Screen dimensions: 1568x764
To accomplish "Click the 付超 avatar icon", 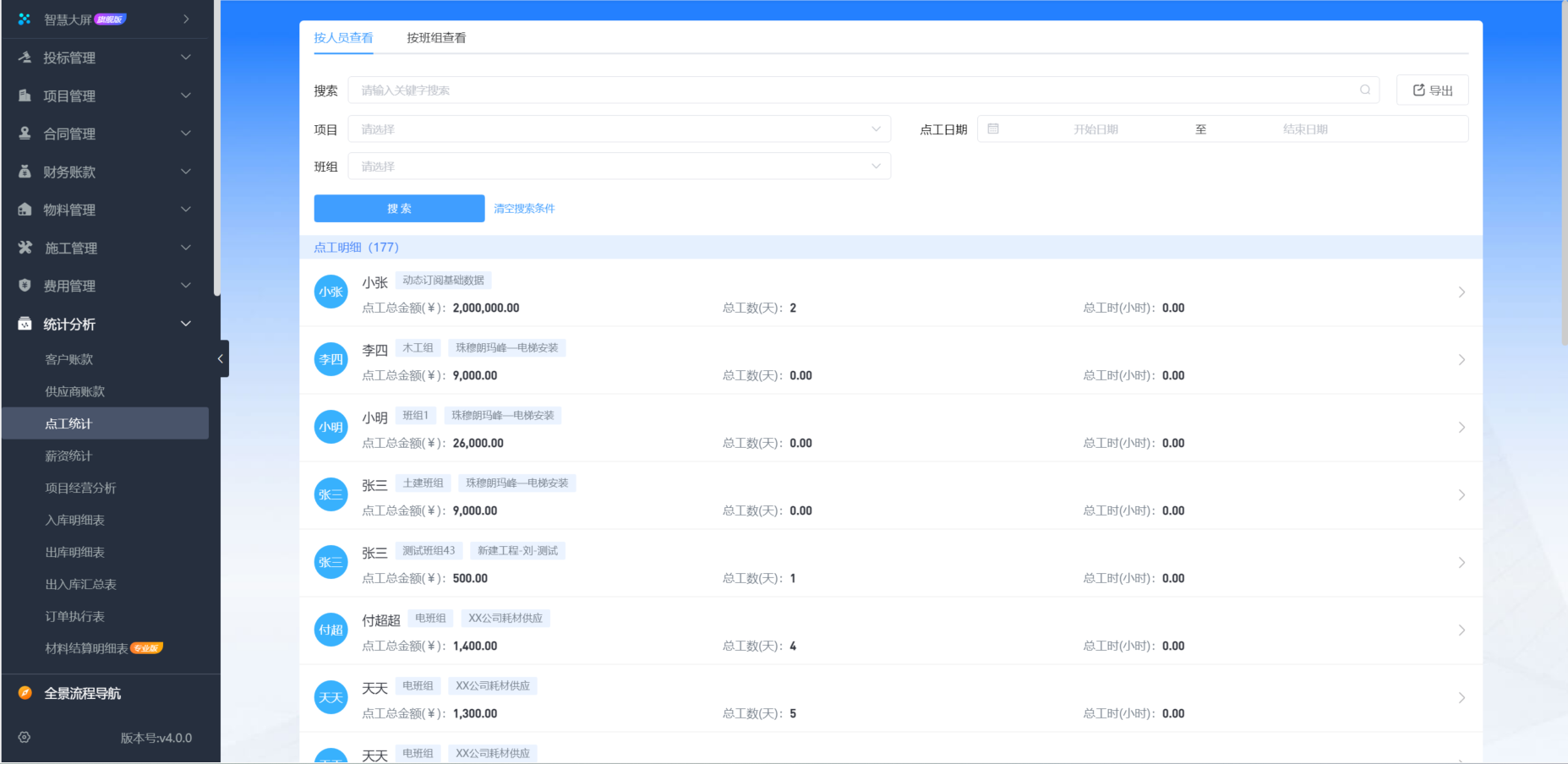I will point(331,630).
